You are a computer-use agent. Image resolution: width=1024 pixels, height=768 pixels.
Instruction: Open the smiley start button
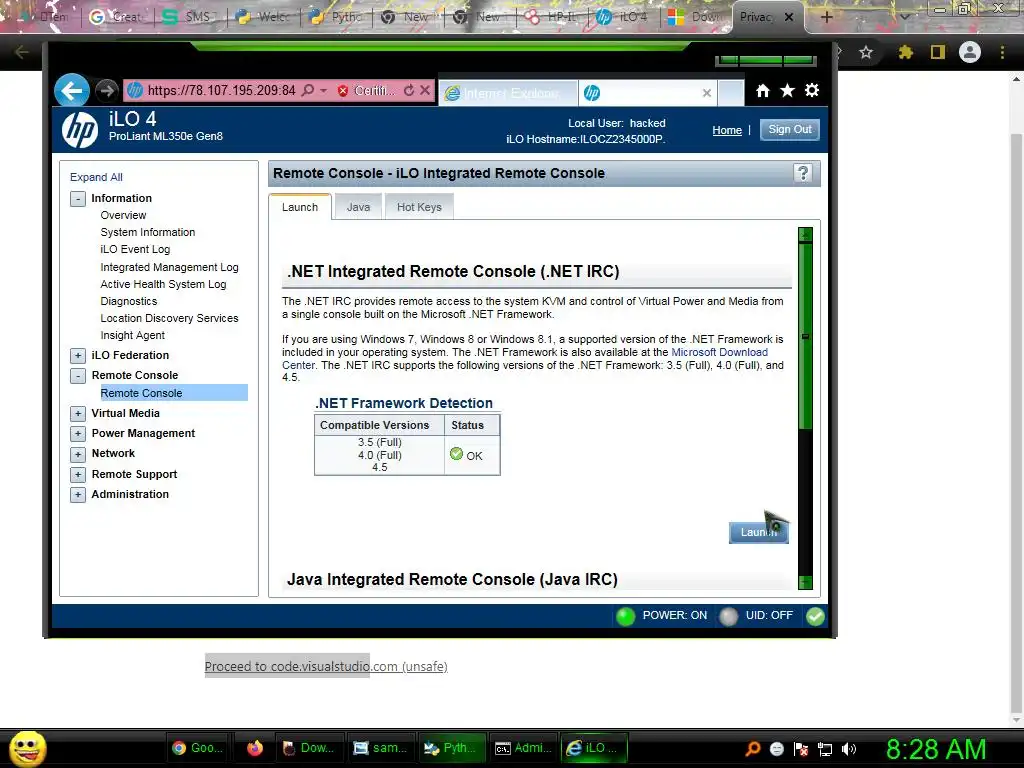coord(27,748)
